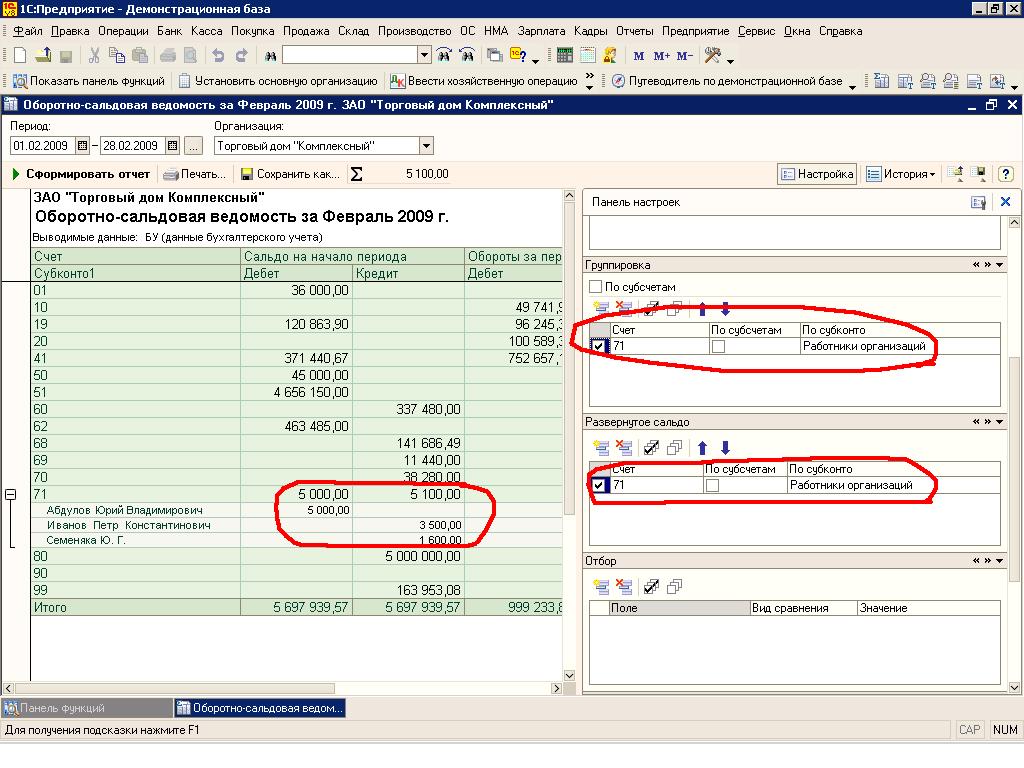This screenshot has width=1024, height=768.
Task: Click the Print icon in main toolbar
Action: pyautogui.click(x=168, y=56)
